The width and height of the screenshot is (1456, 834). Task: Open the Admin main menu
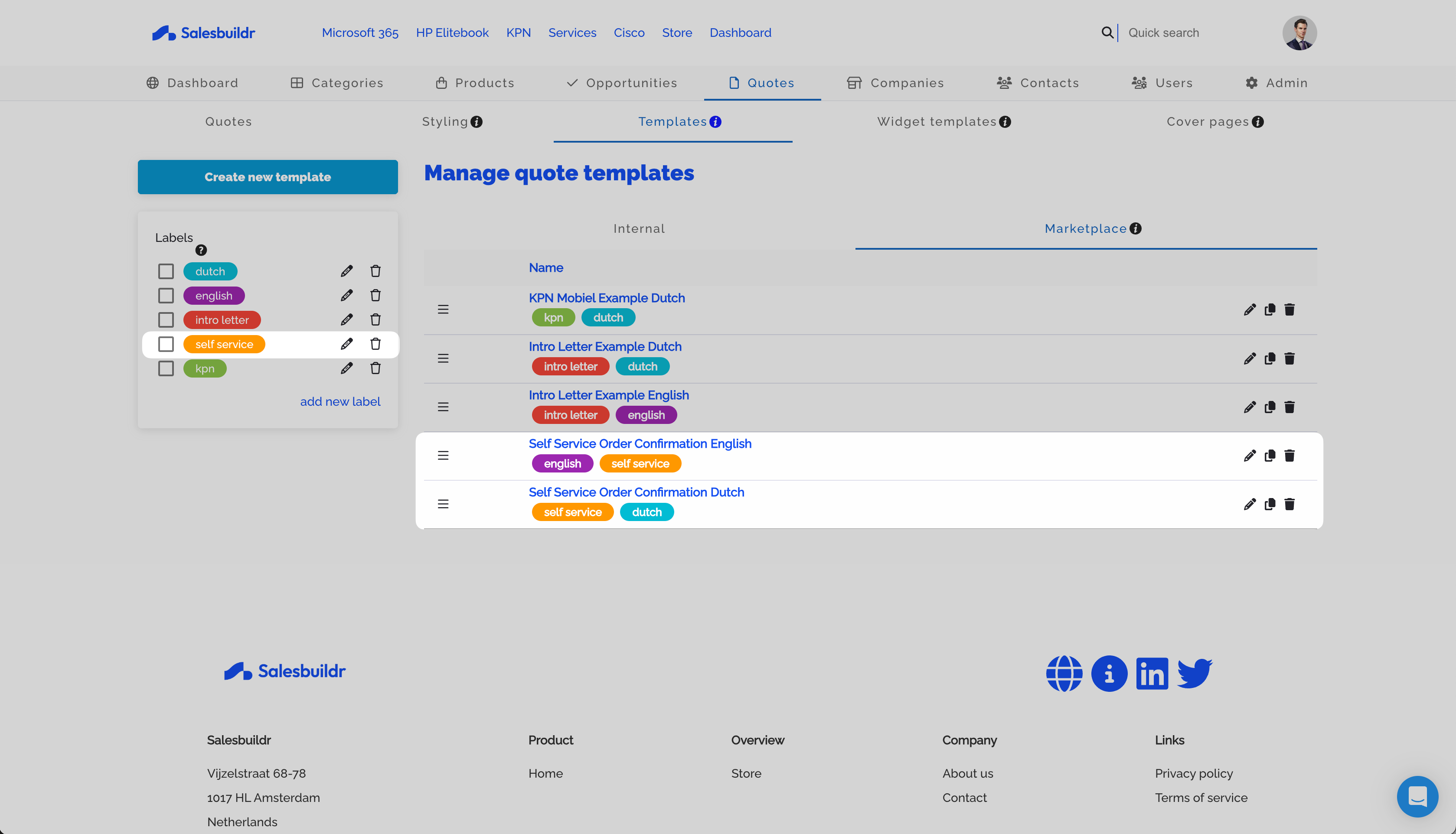(x=1277, y=83)
